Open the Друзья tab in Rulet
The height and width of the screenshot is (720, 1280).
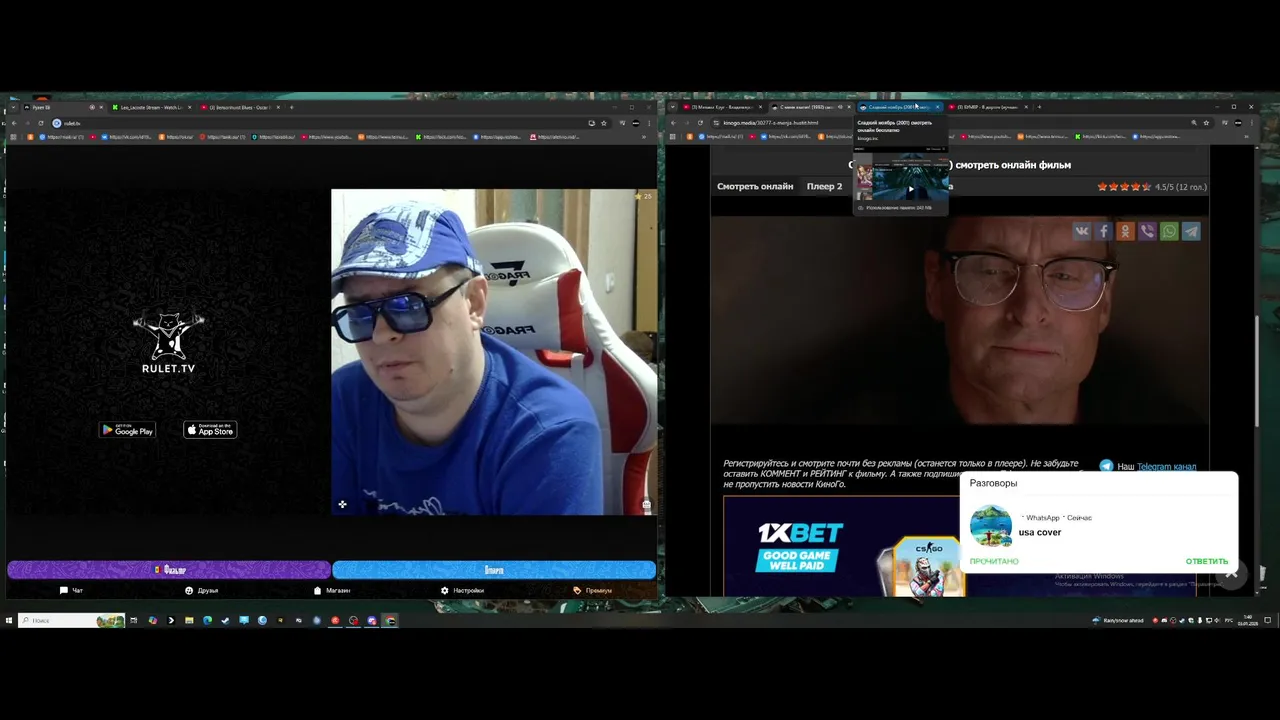tap(201, 591)
